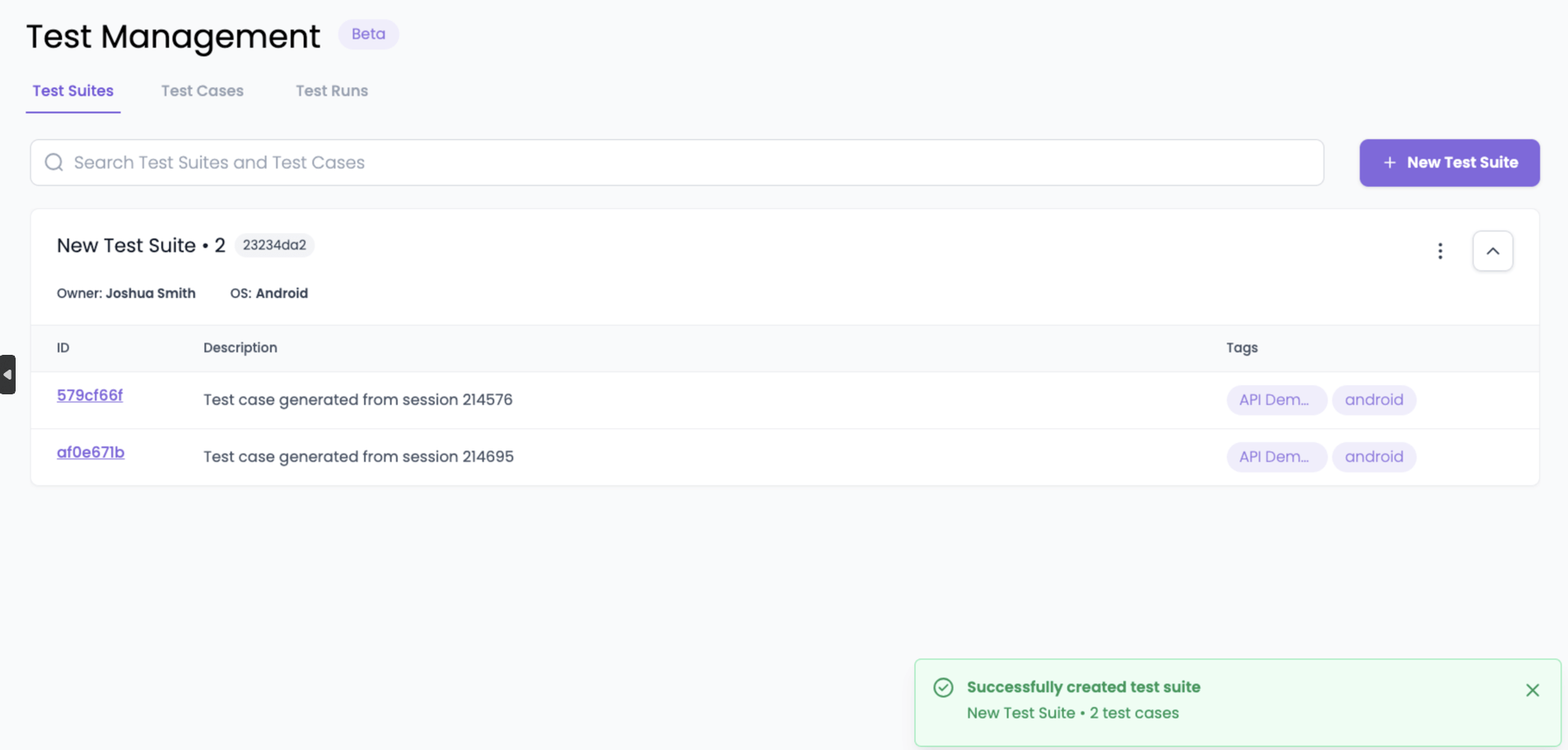Click the android tag on session 214576 row
The width and height of the screenshot is (1568, 750).
pos(1374,399)
